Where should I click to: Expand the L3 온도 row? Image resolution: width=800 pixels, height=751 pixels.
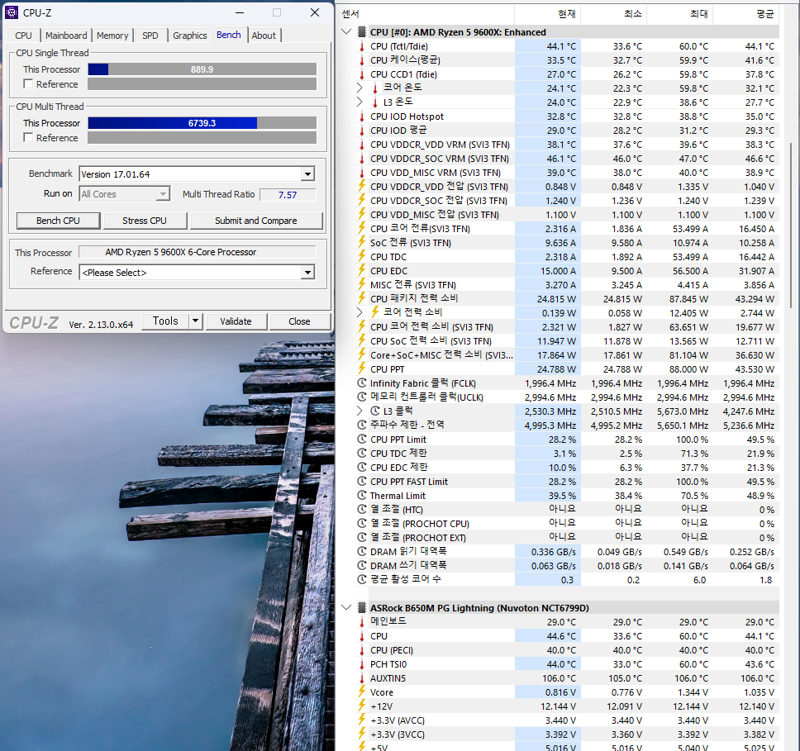pyautogui.click(x=360, y=103)
